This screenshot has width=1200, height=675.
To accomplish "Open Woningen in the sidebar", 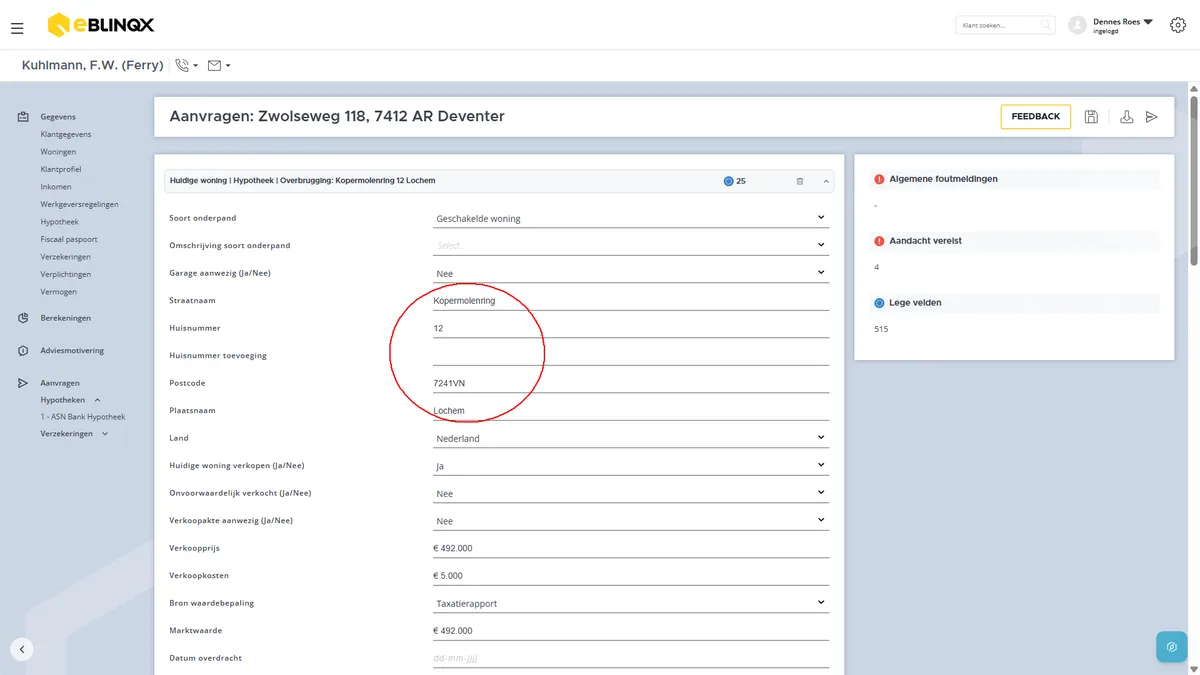I will (58, 152).
